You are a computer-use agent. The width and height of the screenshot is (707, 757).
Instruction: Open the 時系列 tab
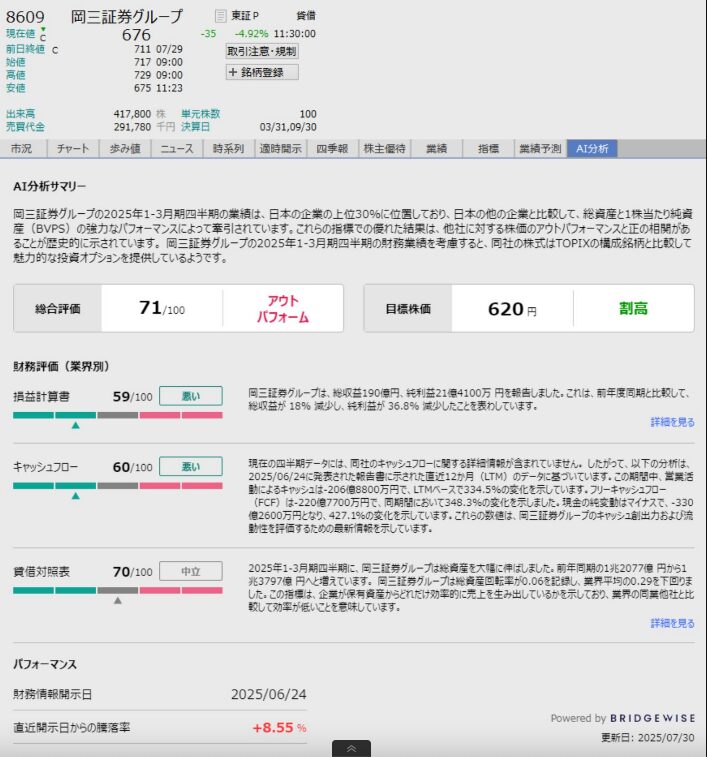[x=228, y=149]
